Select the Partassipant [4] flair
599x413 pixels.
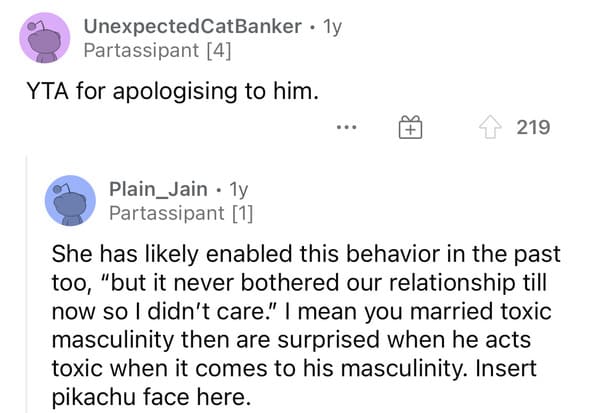[x=157, y=51]
